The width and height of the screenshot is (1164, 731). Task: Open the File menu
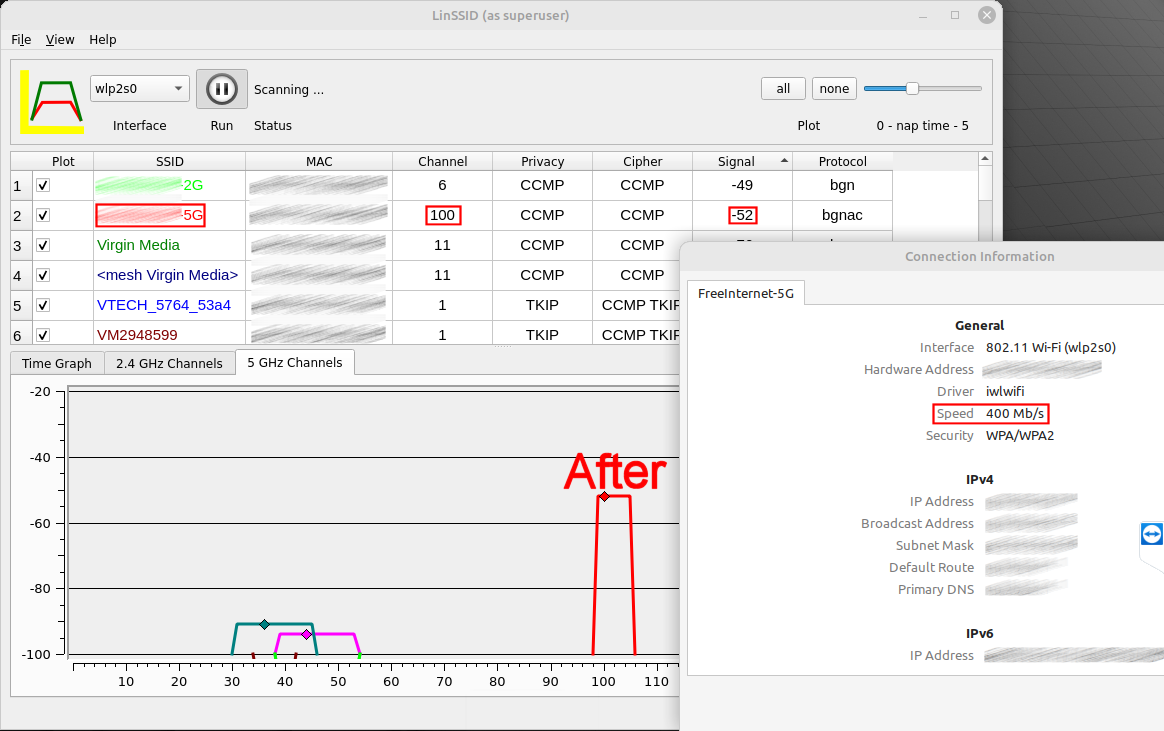(x=21, y=40)
